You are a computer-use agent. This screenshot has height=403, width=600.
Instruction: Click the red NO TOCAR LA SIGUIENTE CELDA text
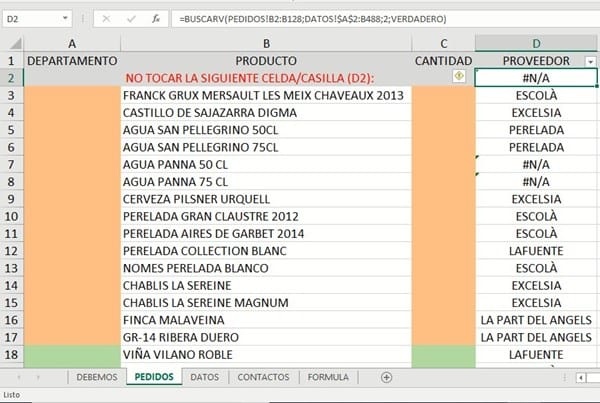(x=250, y=78)
